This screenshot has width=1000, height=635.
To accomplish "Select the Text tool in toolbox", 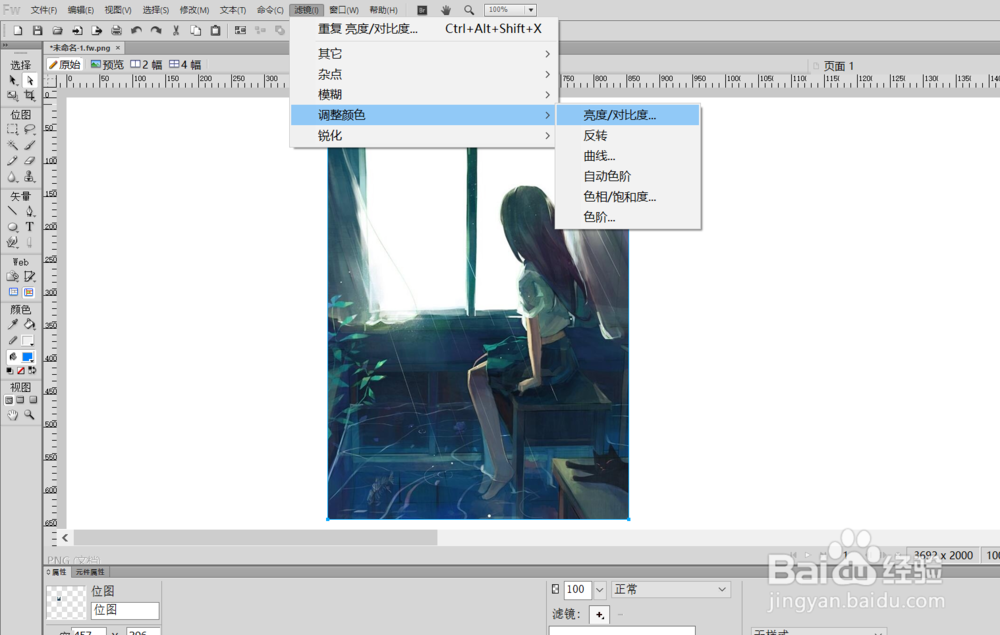I will 29,226.
